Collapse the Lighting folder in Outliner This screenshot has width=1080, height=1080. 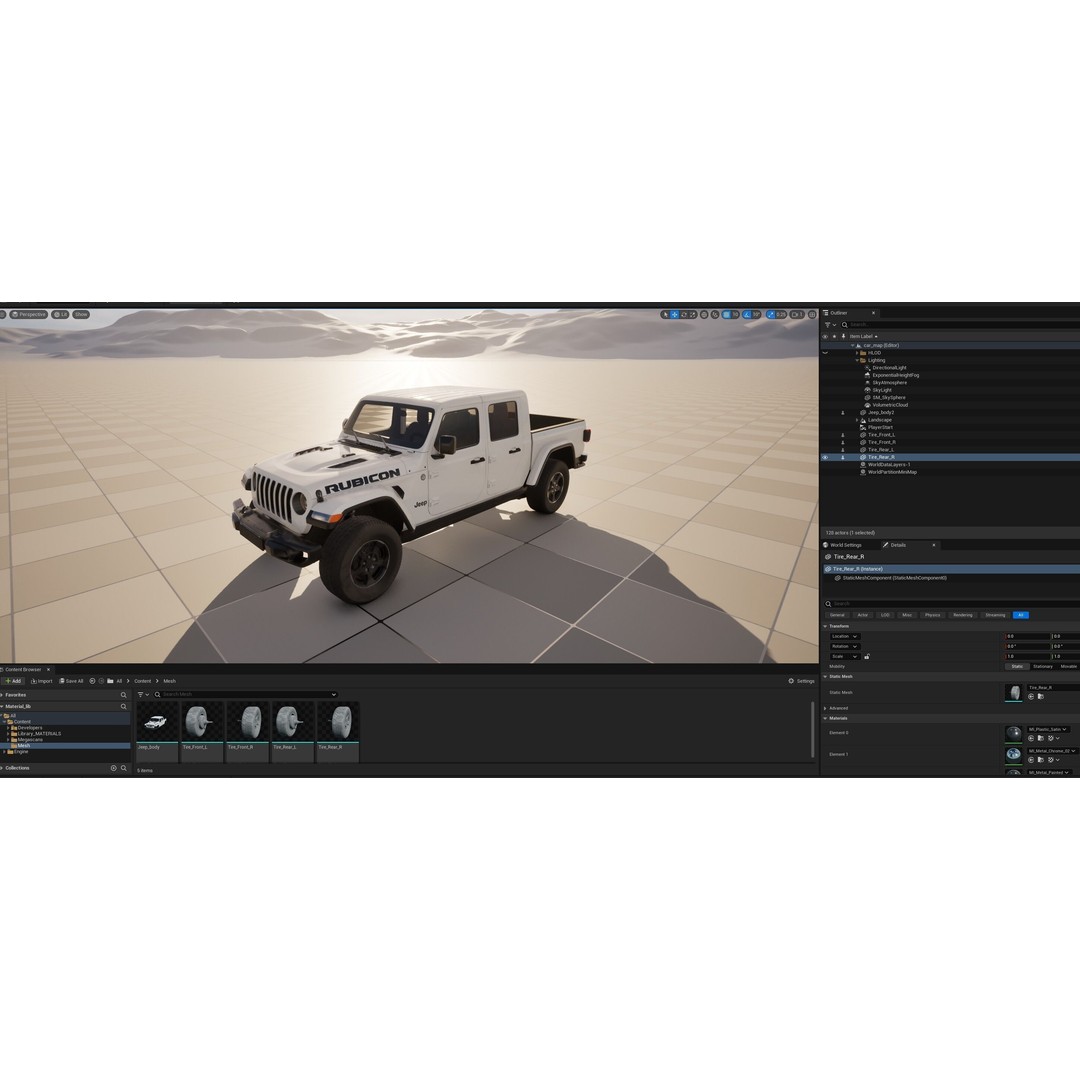click(x=857, y=361)
